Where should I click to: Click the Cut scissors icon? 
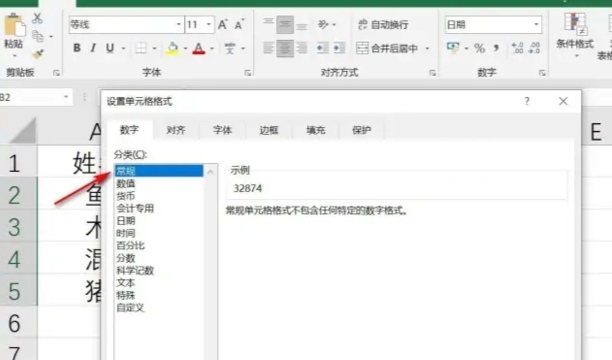pyautogui.click(x=37, y=18)
